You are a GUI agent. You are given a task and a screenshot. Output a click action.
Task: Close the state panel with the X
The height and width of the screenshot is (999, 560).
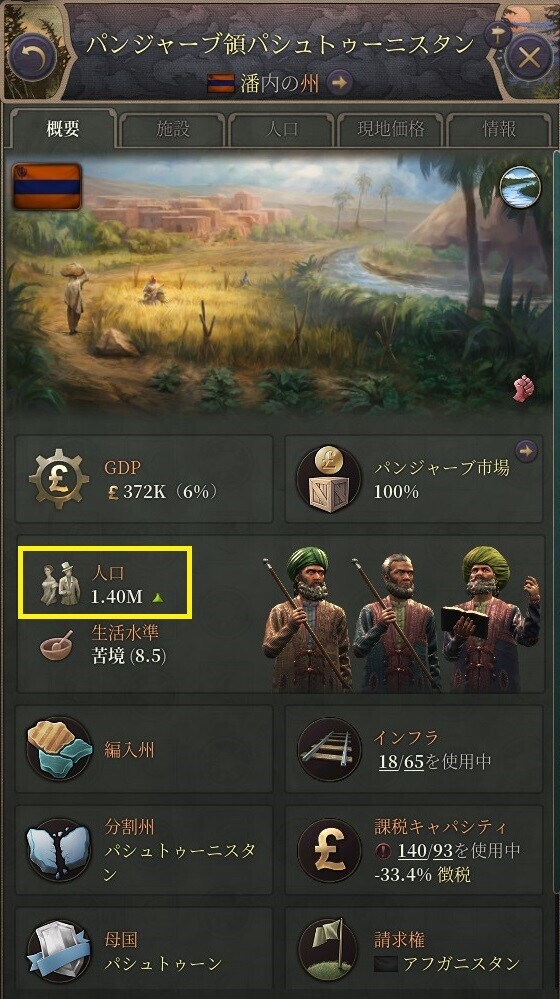528,58
